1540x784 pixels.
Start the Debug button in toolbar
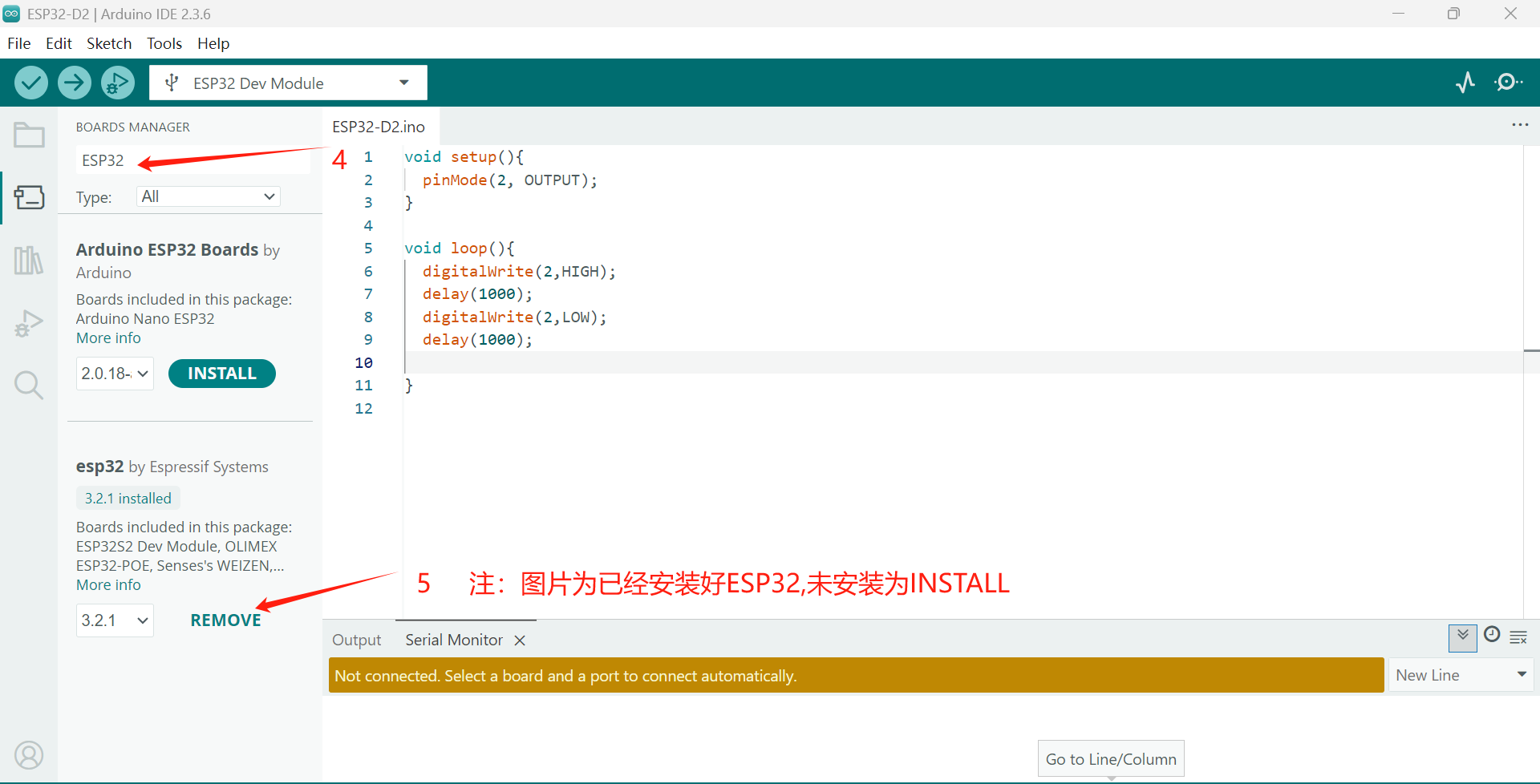click(118, 83)
